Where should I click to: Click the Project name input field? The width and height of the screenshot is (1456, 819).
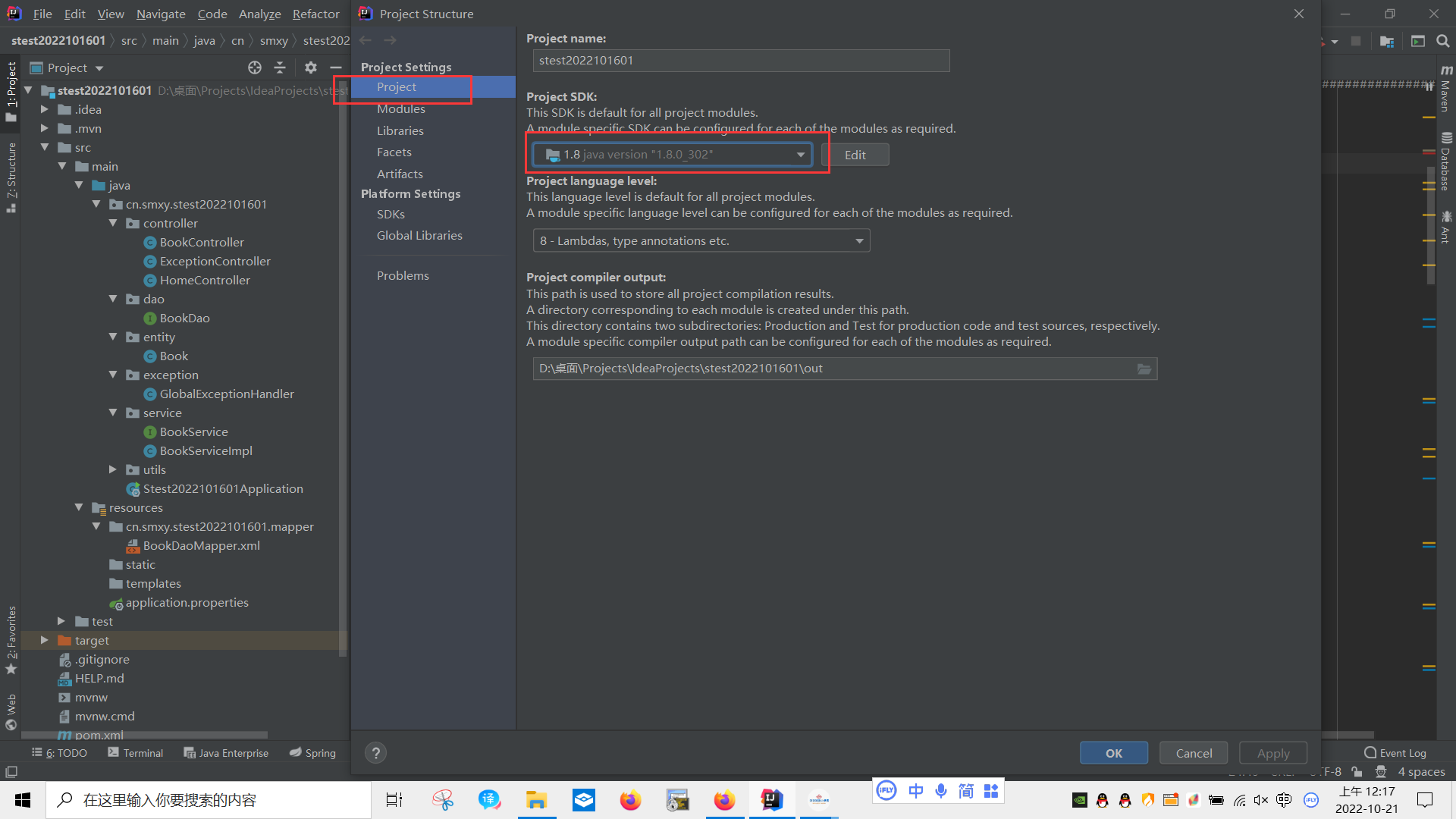point(740,61)
